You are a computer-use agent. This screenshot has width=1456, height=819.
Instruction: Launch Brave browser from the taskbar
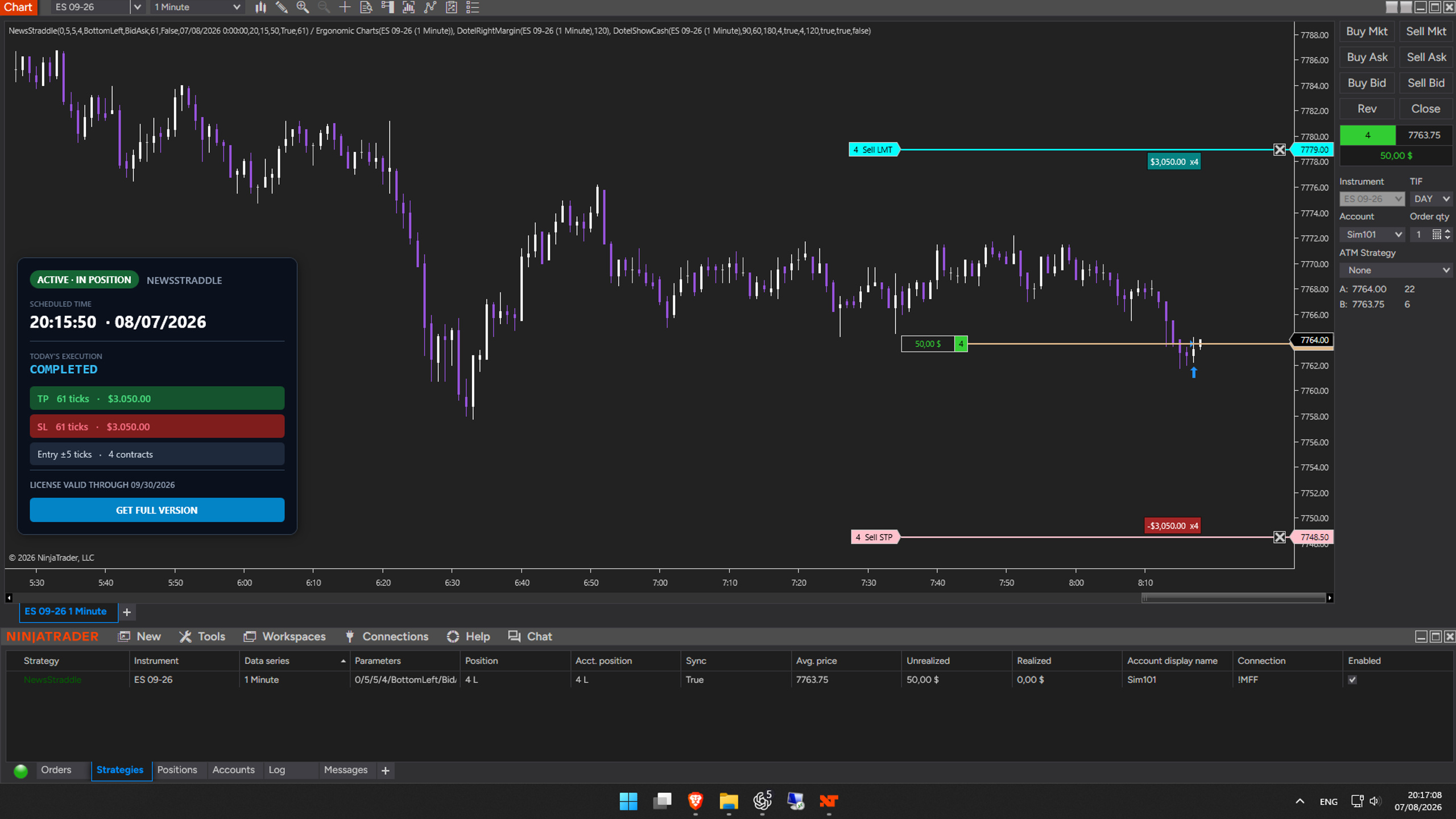coord(695,801)
